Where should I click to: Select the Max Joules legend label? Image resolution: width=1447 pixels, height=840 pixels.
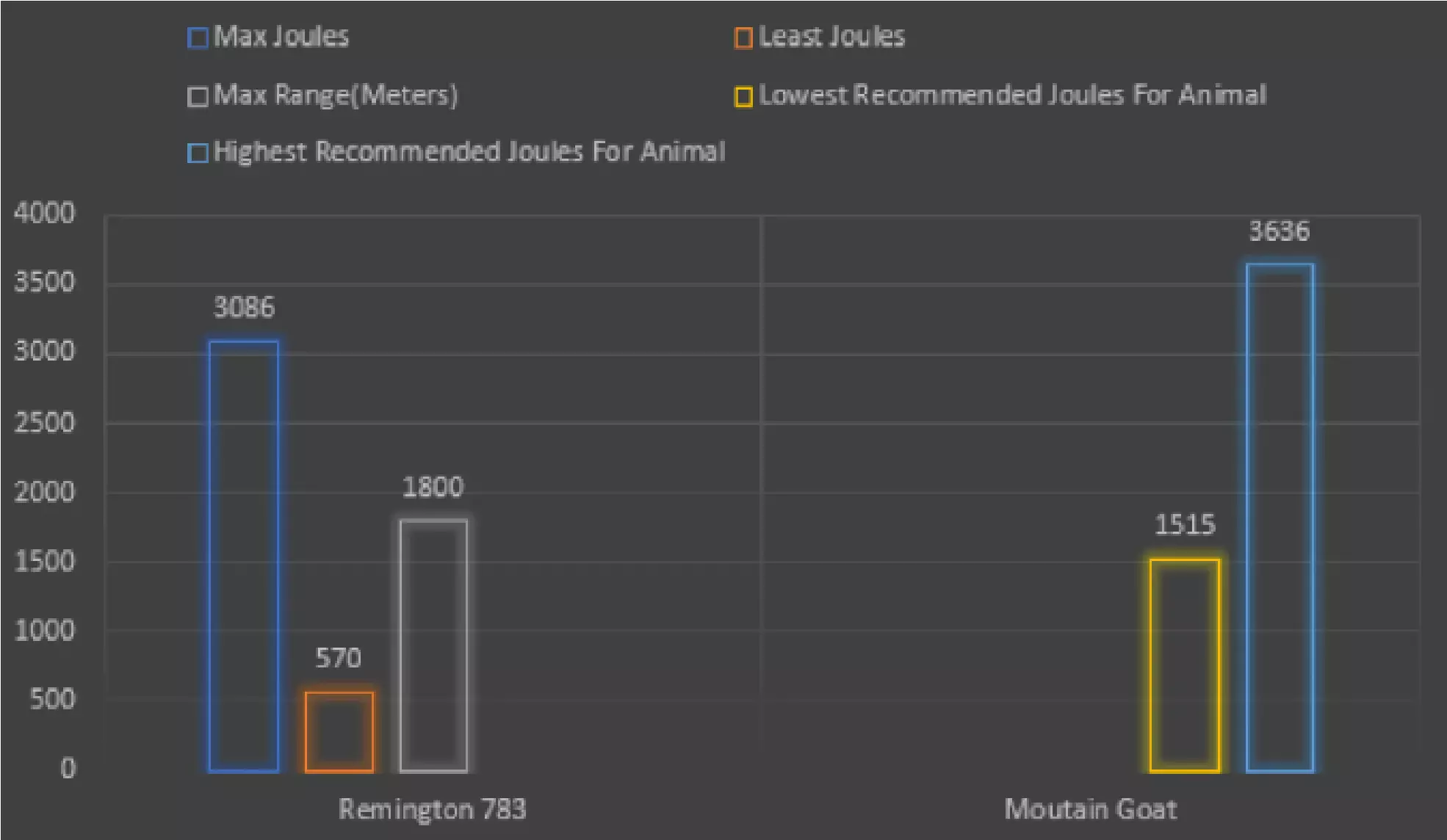pyautogui.click(x=281, y=37)
